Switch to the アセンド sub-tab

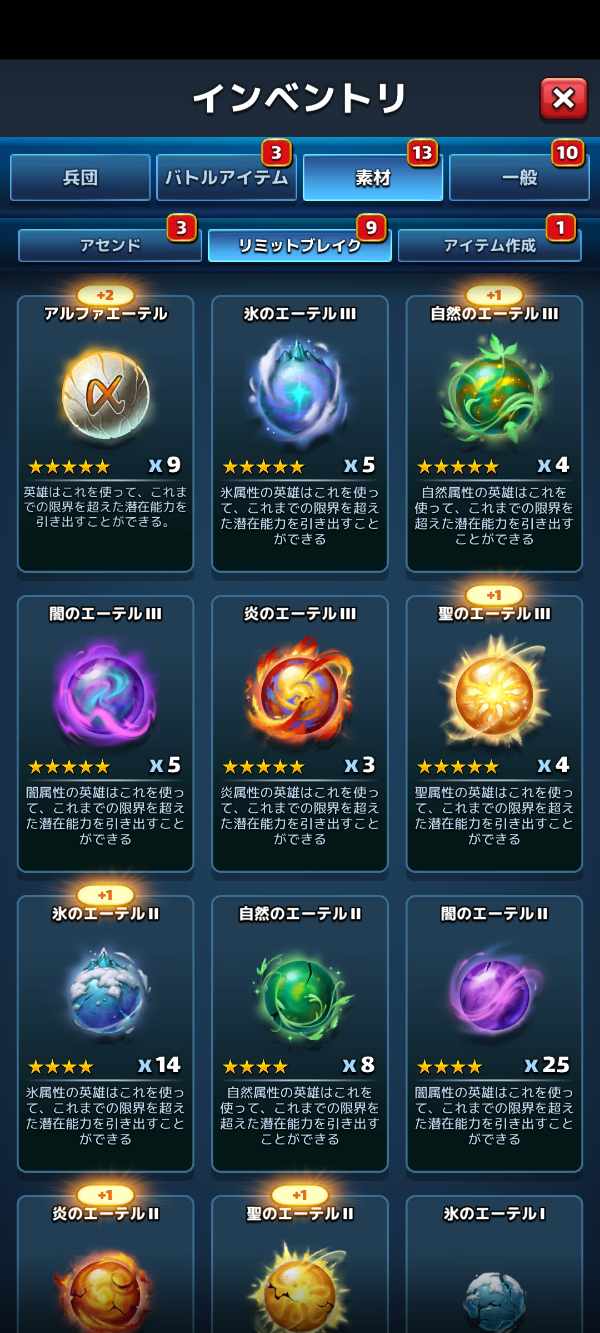(110, 245)
